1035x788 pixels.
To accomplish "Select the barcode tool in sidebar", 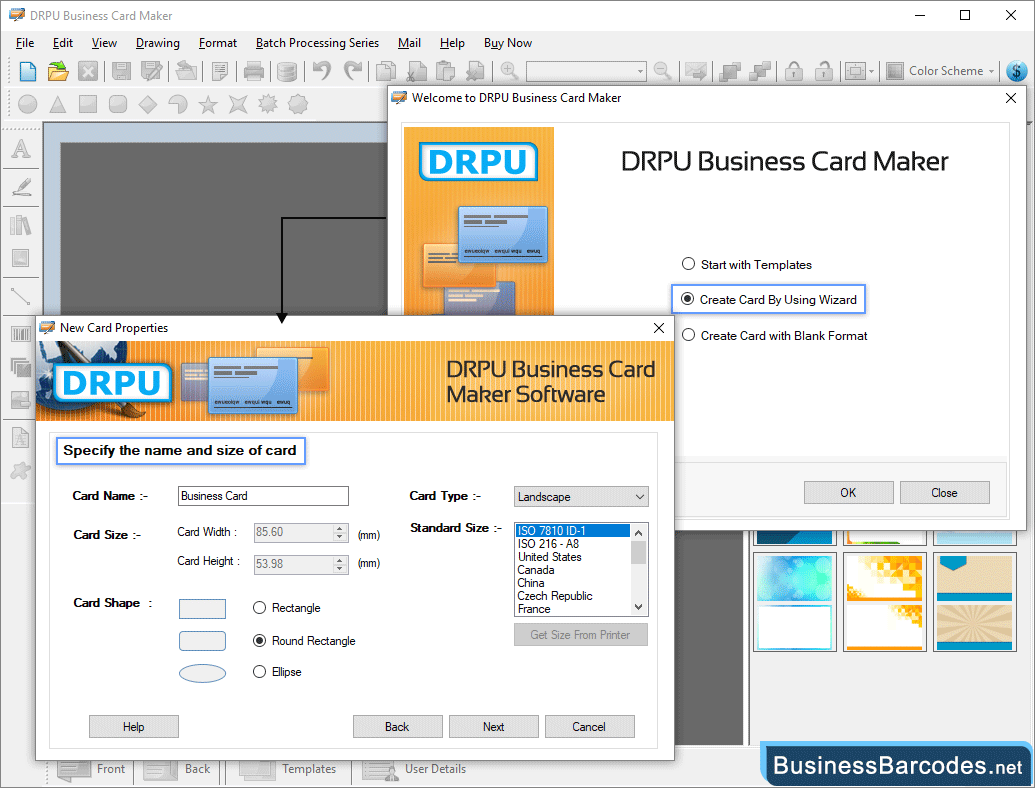I will click(21, 334).
